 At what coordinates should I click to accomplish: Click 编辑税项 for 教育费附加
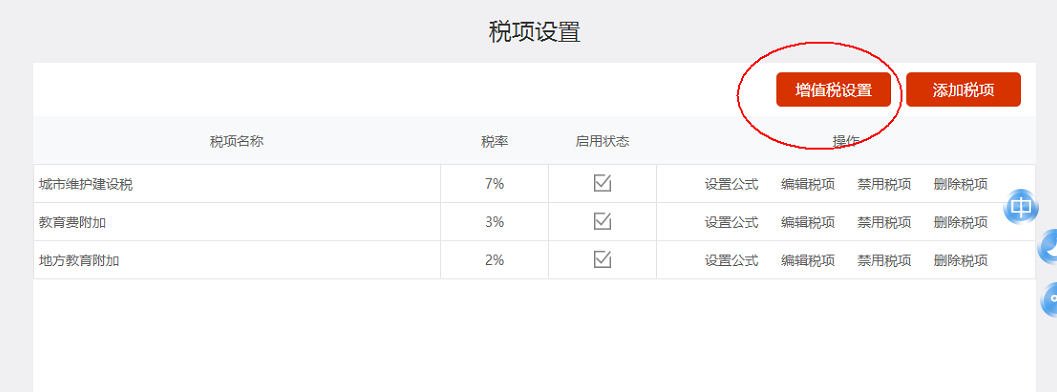click(x=808, y=222)
